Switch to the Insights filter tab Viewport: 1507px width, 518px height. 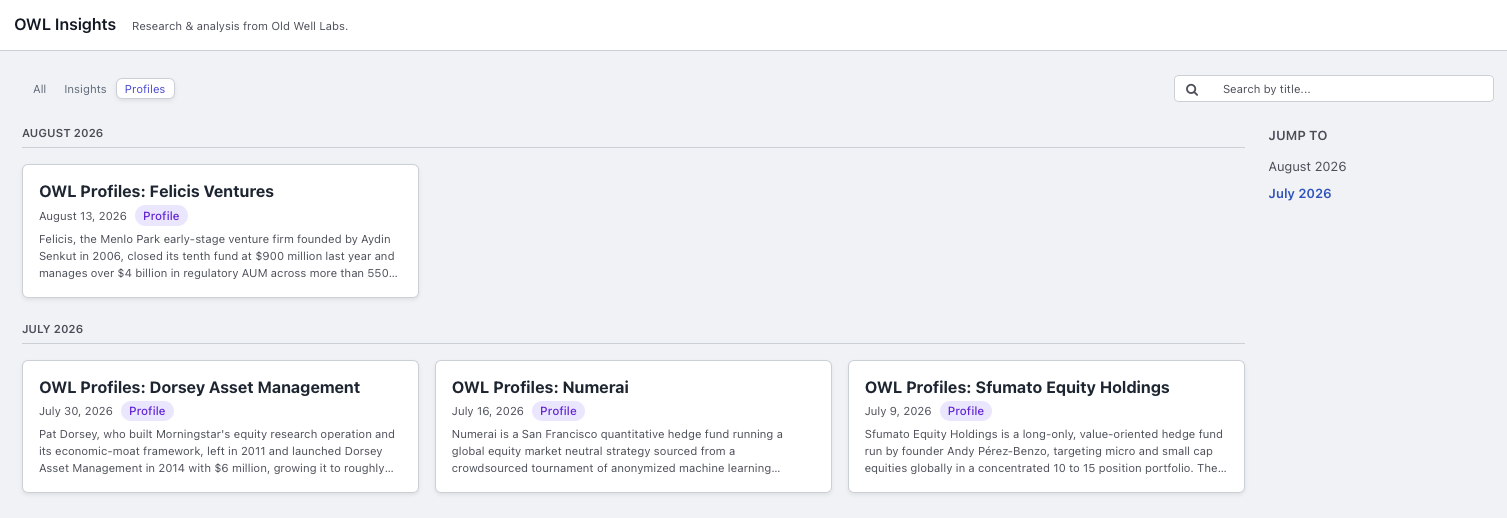coord(85,89)
